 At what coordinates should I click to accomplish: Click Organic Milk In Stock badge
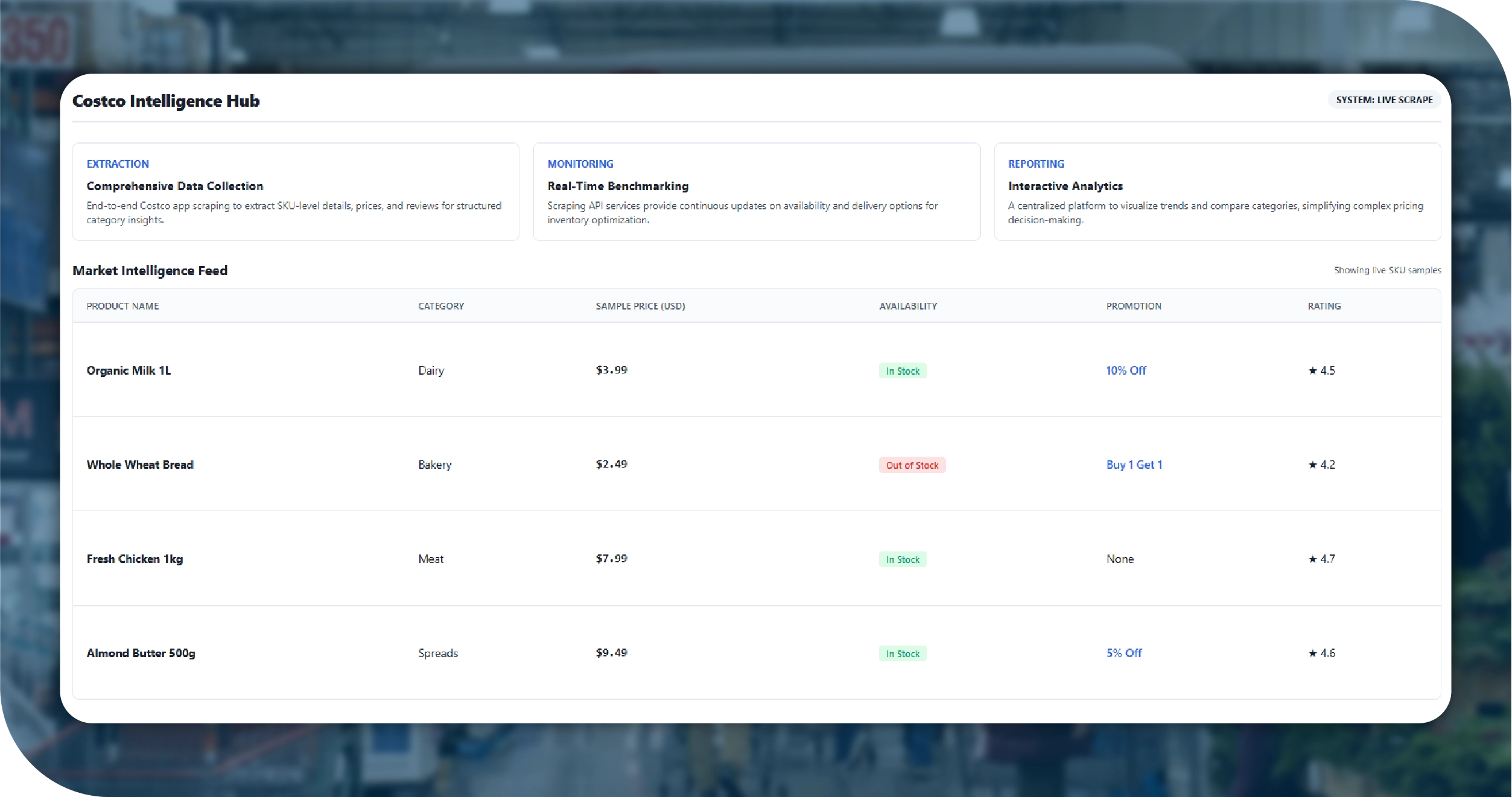tap(903, 371)
